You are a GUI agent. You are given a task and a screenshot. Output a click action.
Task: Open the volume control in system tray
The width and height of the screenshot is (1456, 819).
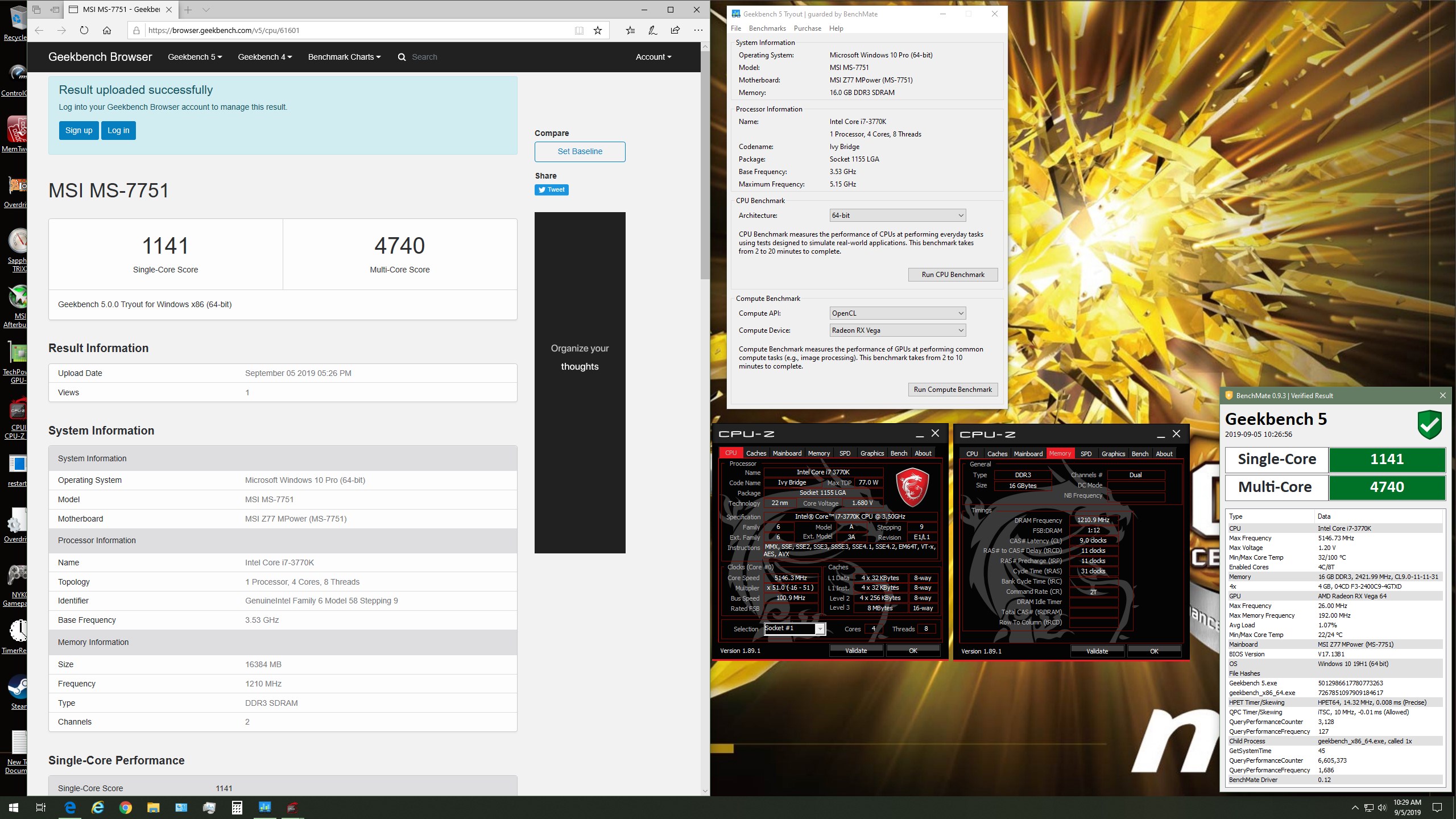click(x=1382, y=808)
